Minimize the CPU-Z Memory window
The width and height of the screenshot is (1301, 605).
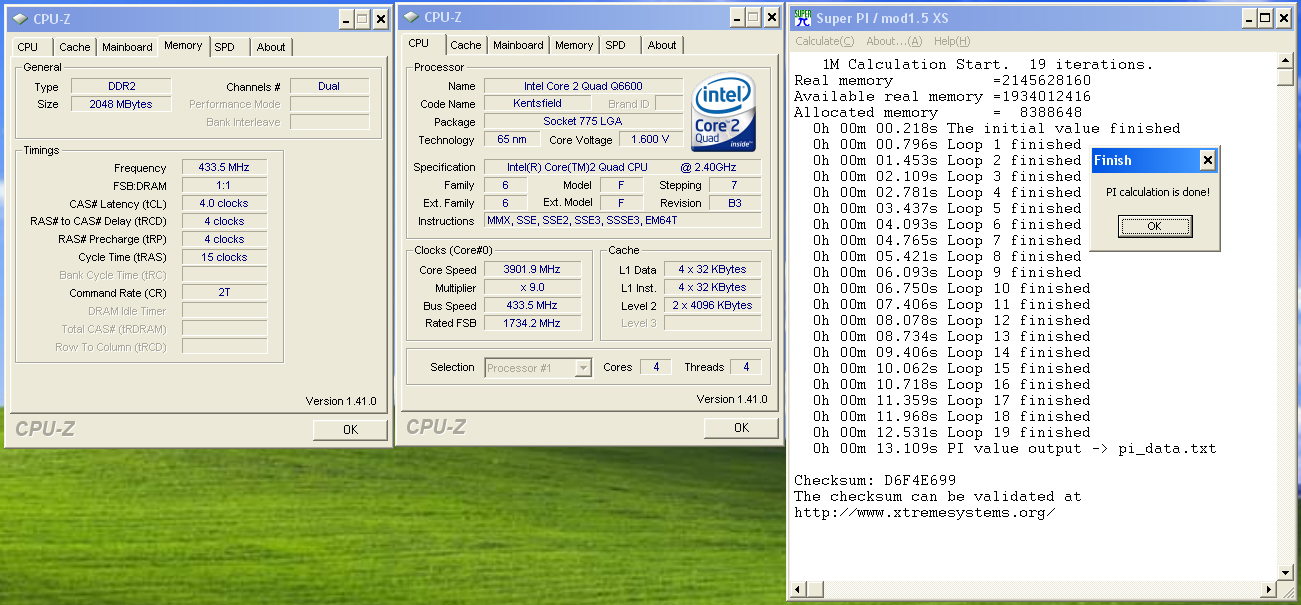[x=345, y=19]
